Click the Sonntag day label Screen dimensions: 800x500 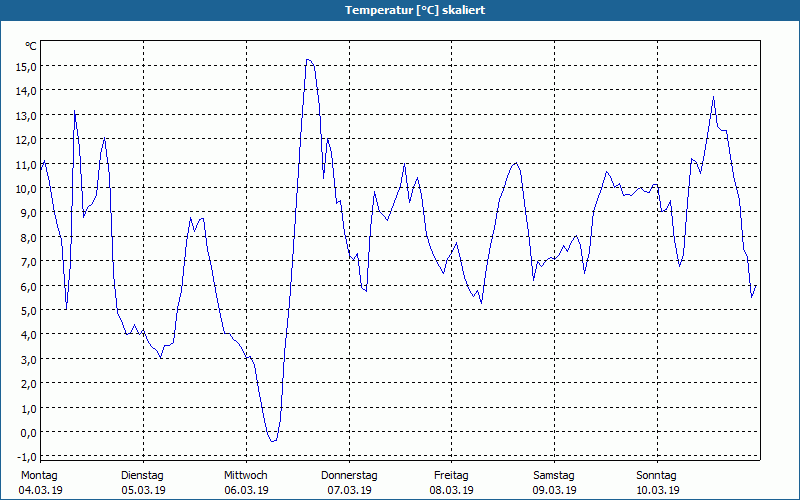point(656,476)
